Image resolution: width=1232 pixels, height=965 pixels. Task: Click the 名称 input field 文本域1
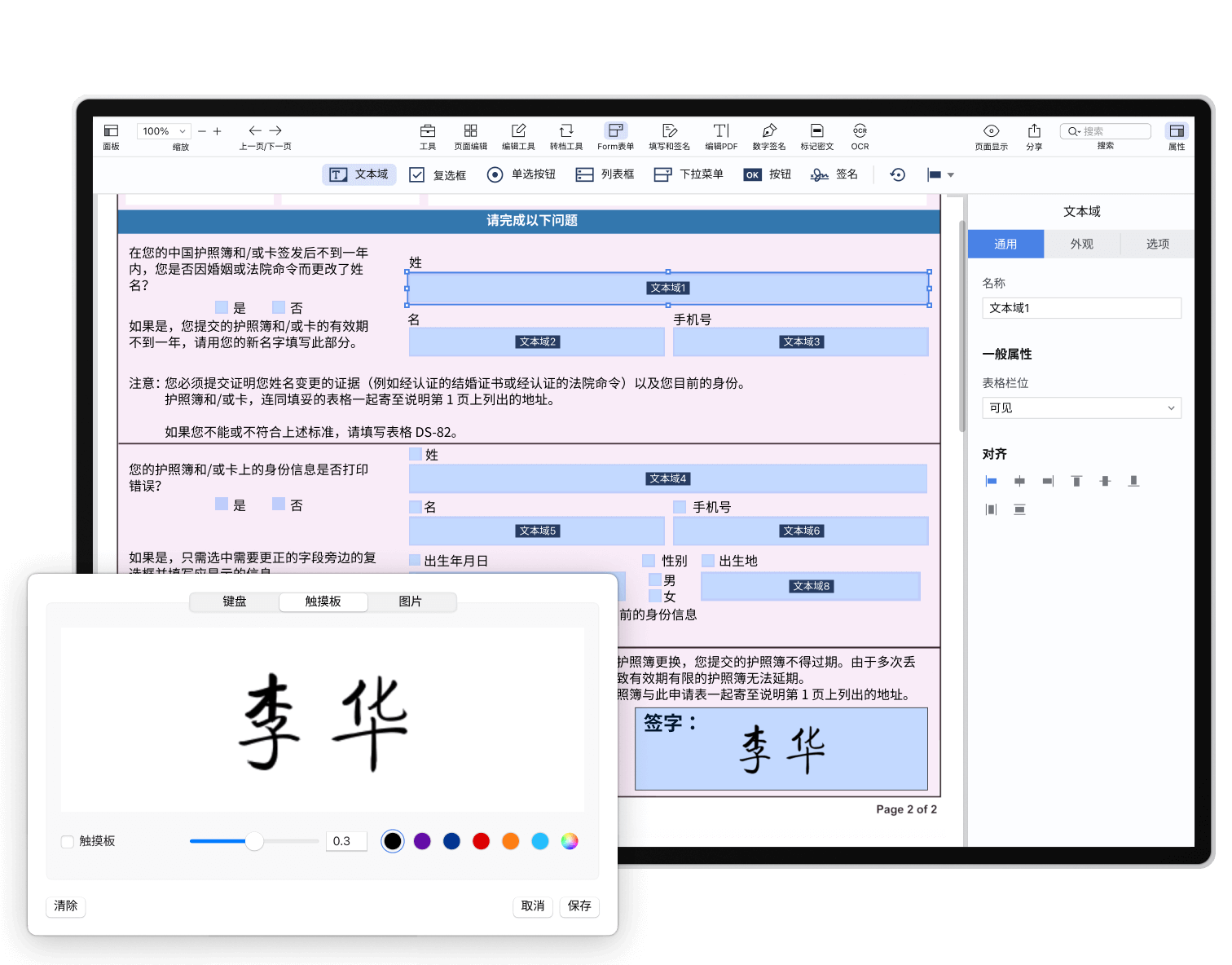point(1081,308)
